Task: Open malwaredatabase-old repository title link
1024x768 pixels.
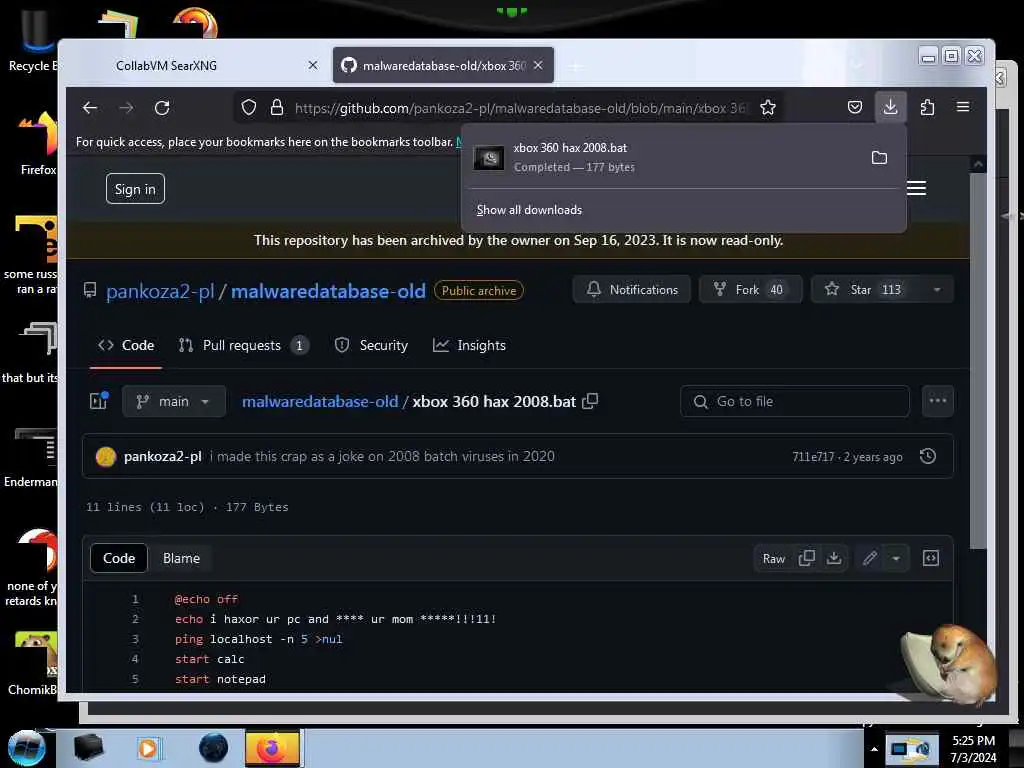Action: (x=328, y=291)
